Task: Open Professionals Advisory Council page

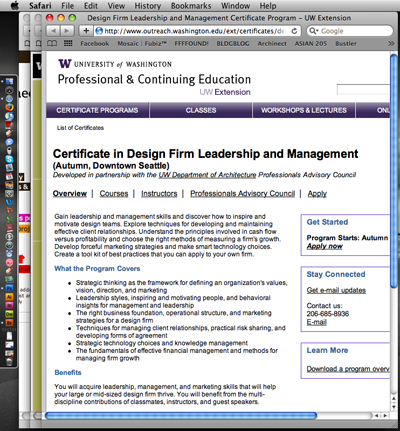Action: [243, 194]
